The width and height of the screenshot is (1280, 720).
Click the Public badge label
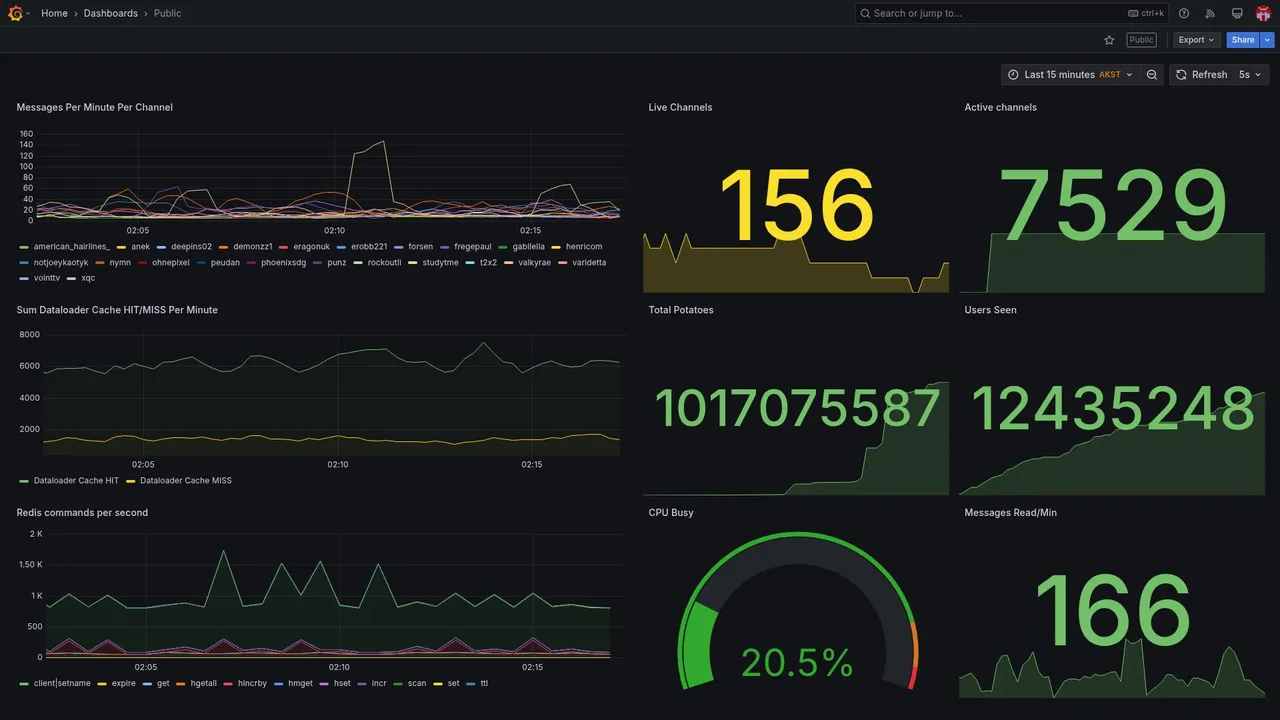click(1141, 40)
